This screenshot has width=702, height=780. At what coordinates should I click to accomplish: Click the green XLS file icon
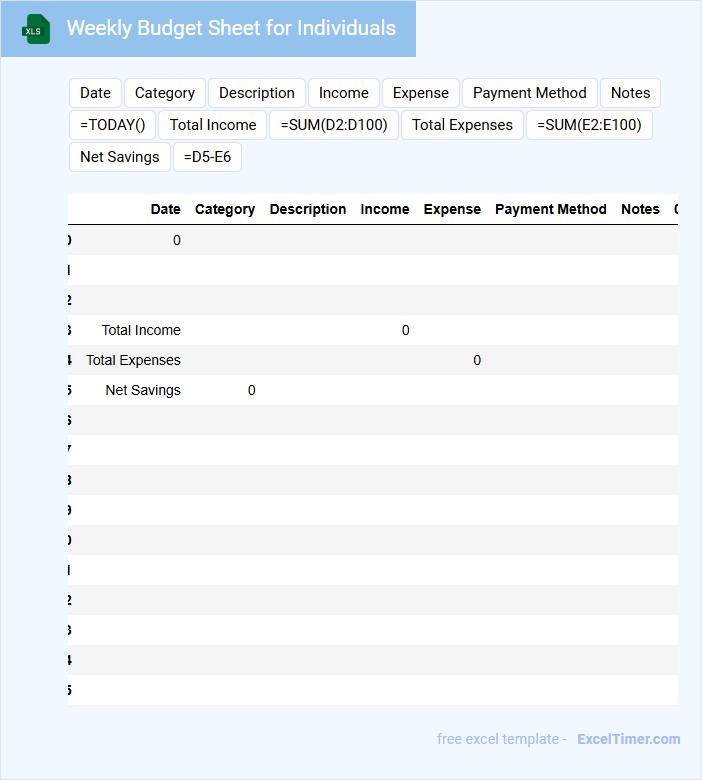[36, 29]
